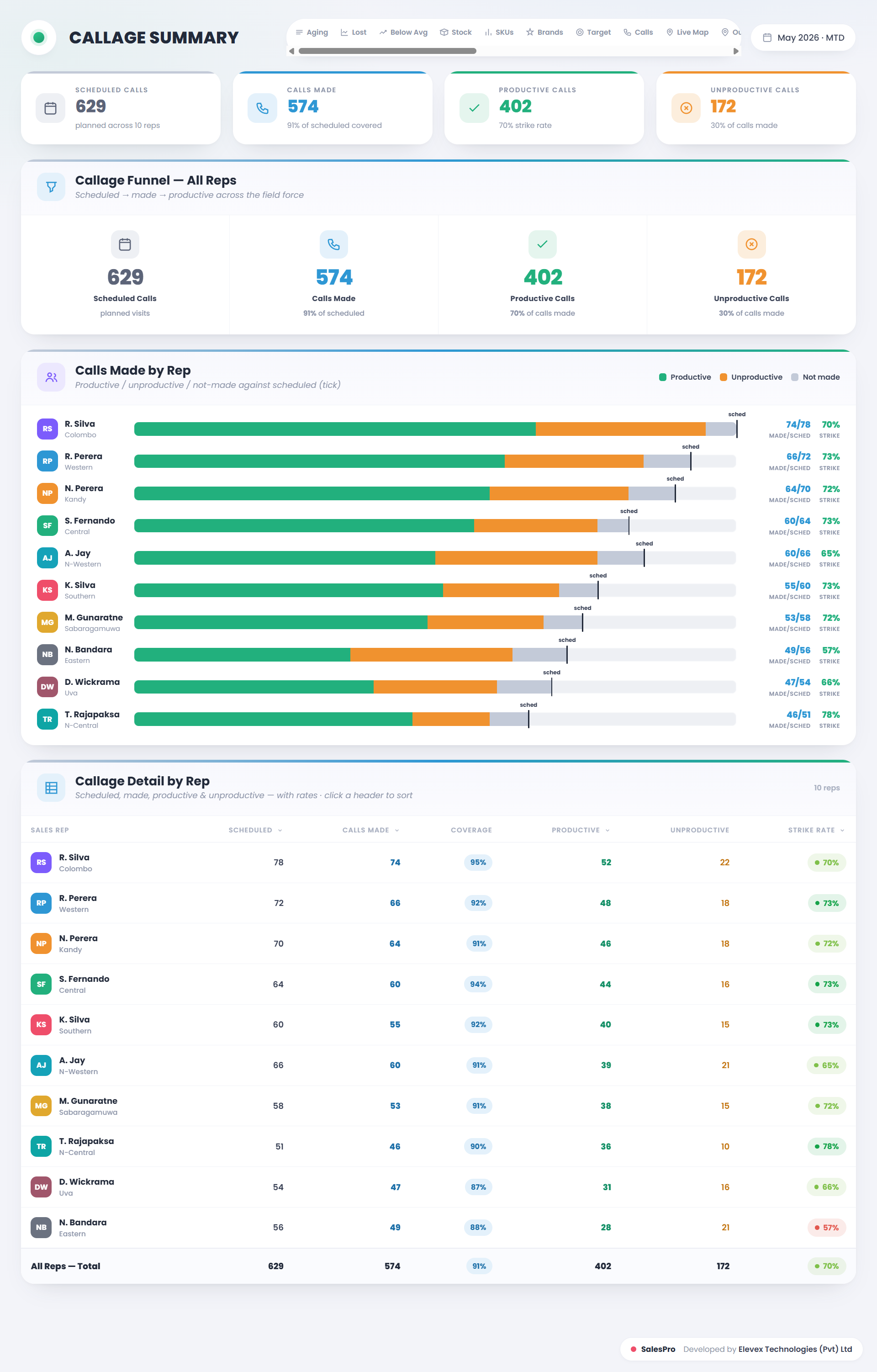The image size is (877, 1372).
Task: Click the '74/78' made/sched value
Action: [798, 424]
